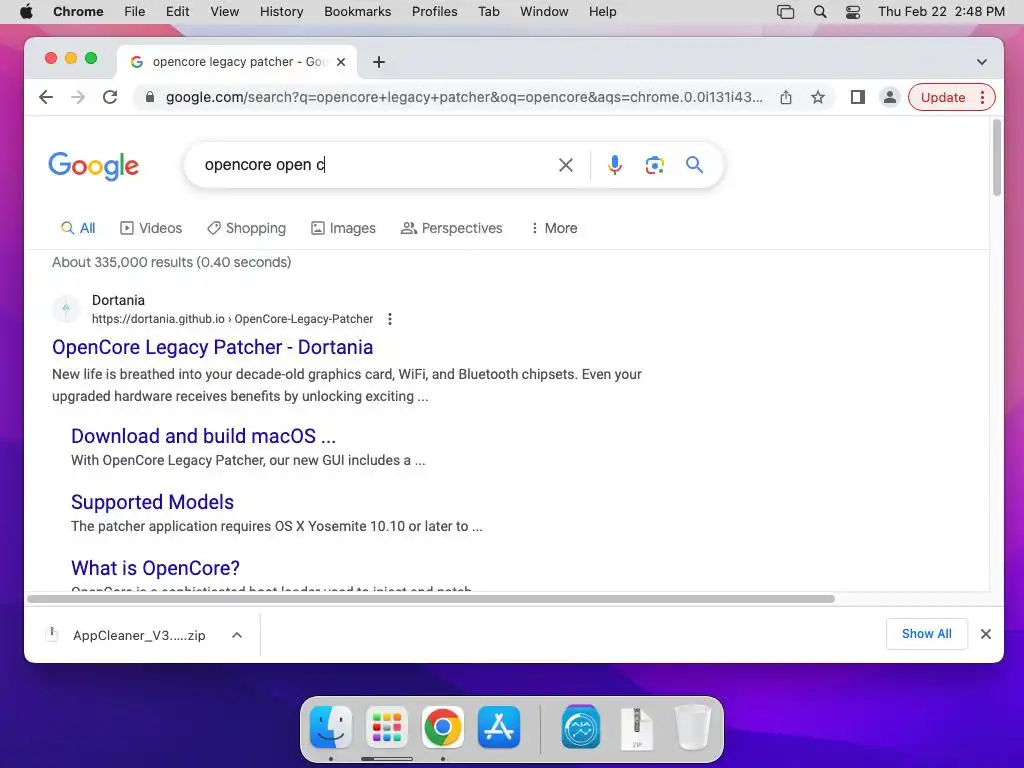This screenshot has height=768, width=1024.
Task: Open the File menu
Action: tap(135, 12)
